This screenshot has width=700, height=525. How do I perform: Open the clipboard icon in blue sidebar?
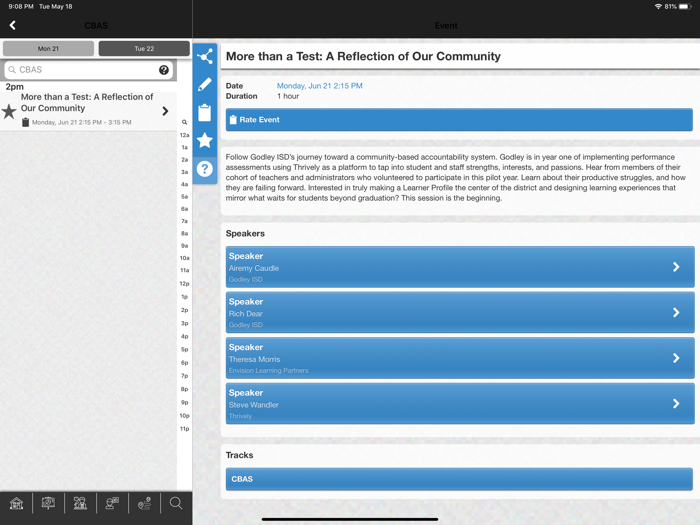(205, 112)
